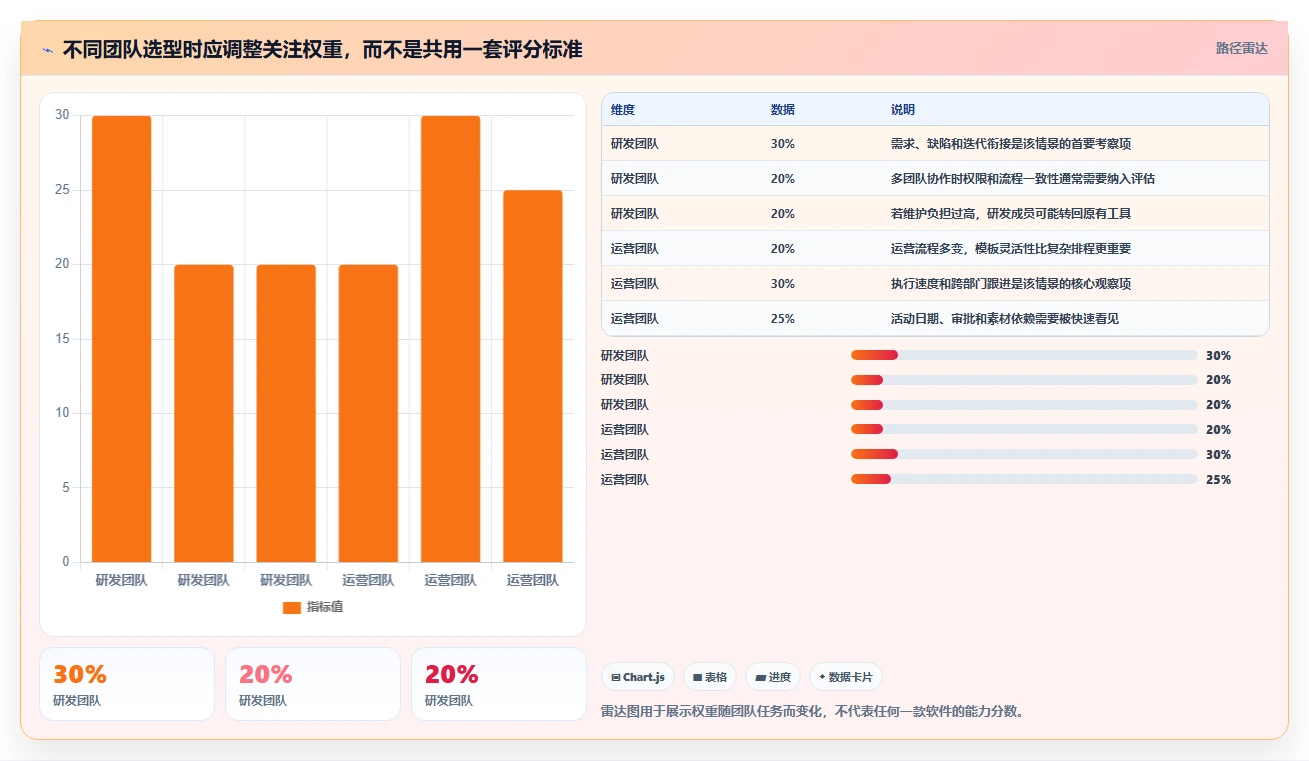Viewport: 1309px width, 761px height.
Task: Click the row 需求、缺陷和迭代衔接是该情景的首要考察项
Action: [935, 144]
